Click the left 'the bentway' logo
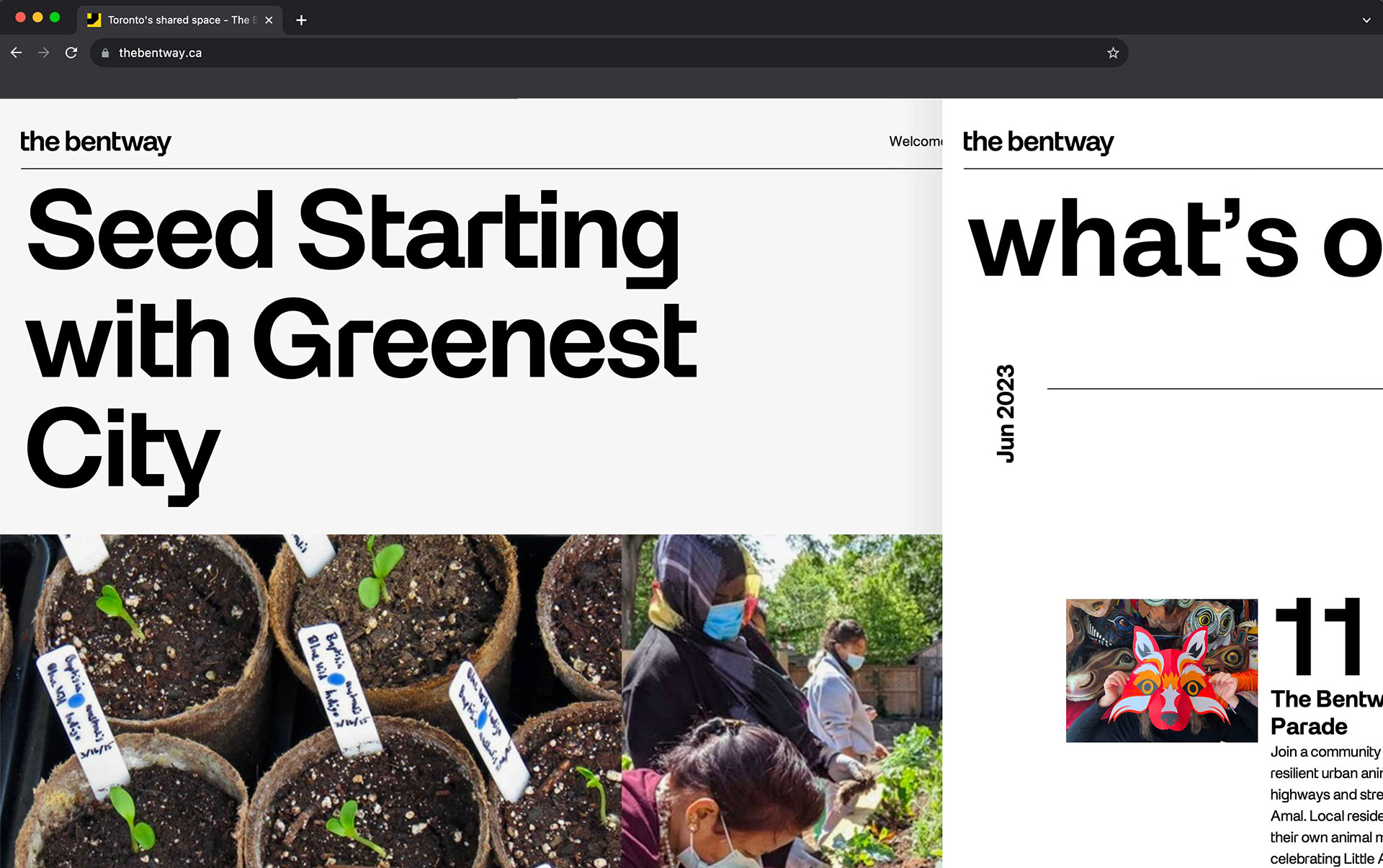 (x=95, y=141)
